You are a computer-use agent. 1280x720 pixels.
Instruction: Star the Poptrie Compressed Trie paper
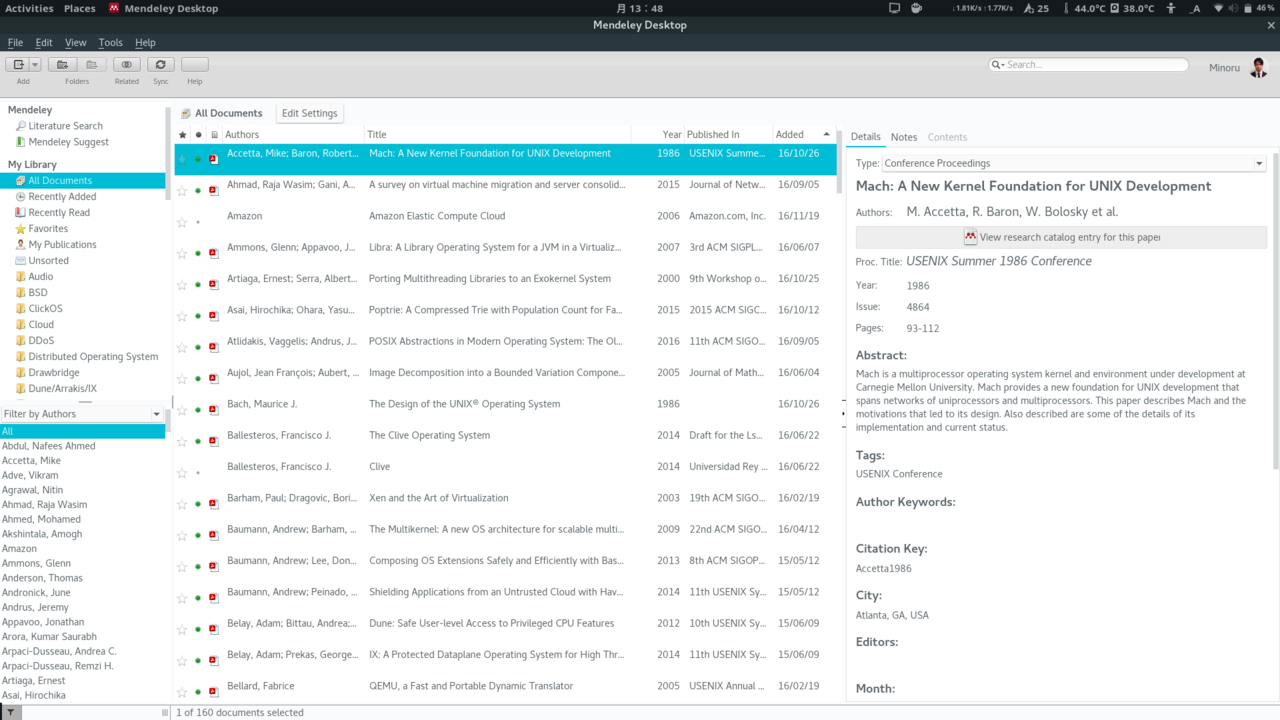tap(182, 316)
